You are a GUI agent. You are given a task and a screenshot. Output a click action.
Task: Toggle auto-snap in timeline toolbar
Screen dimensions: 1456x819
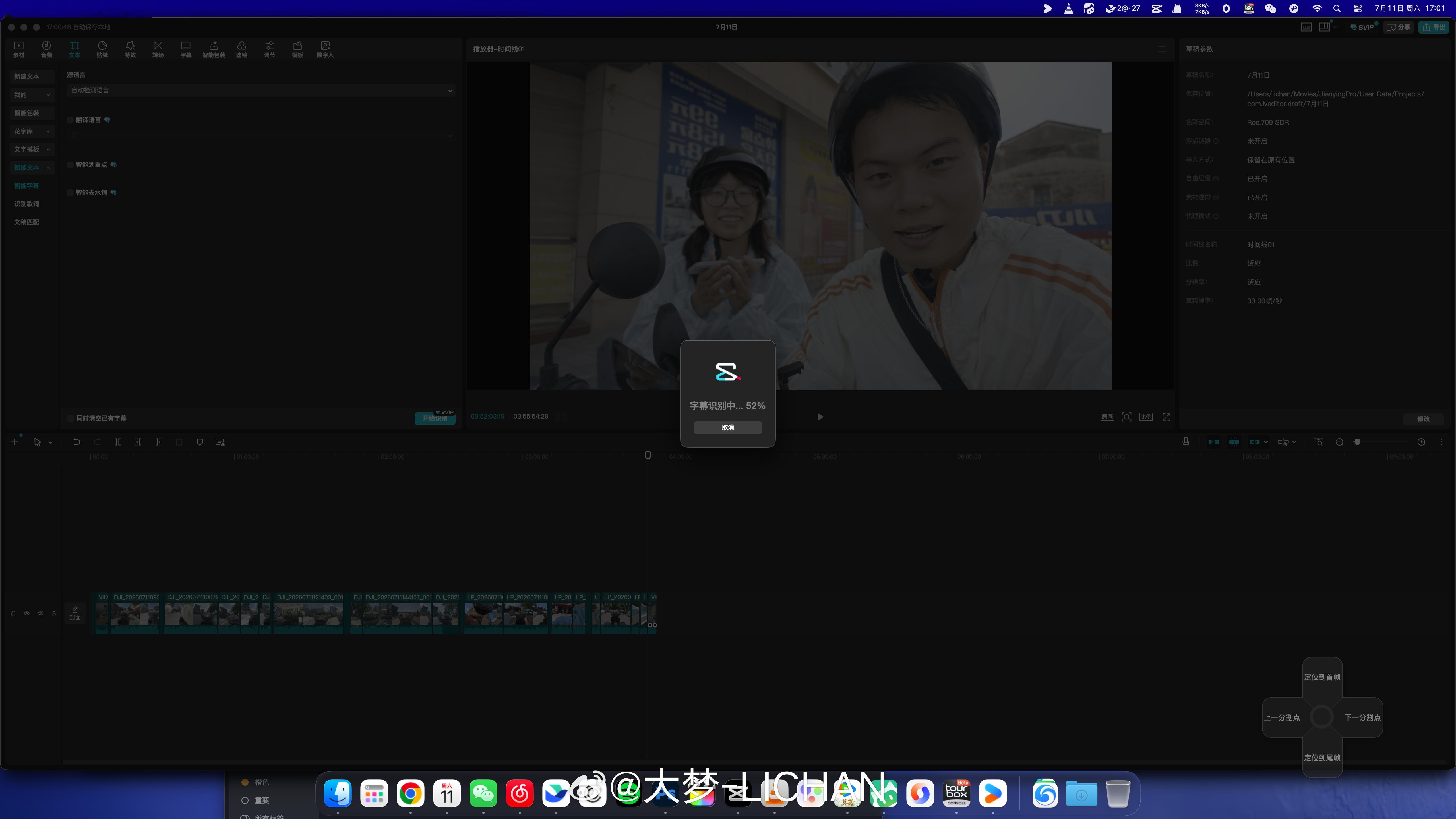coord(1234,442)
